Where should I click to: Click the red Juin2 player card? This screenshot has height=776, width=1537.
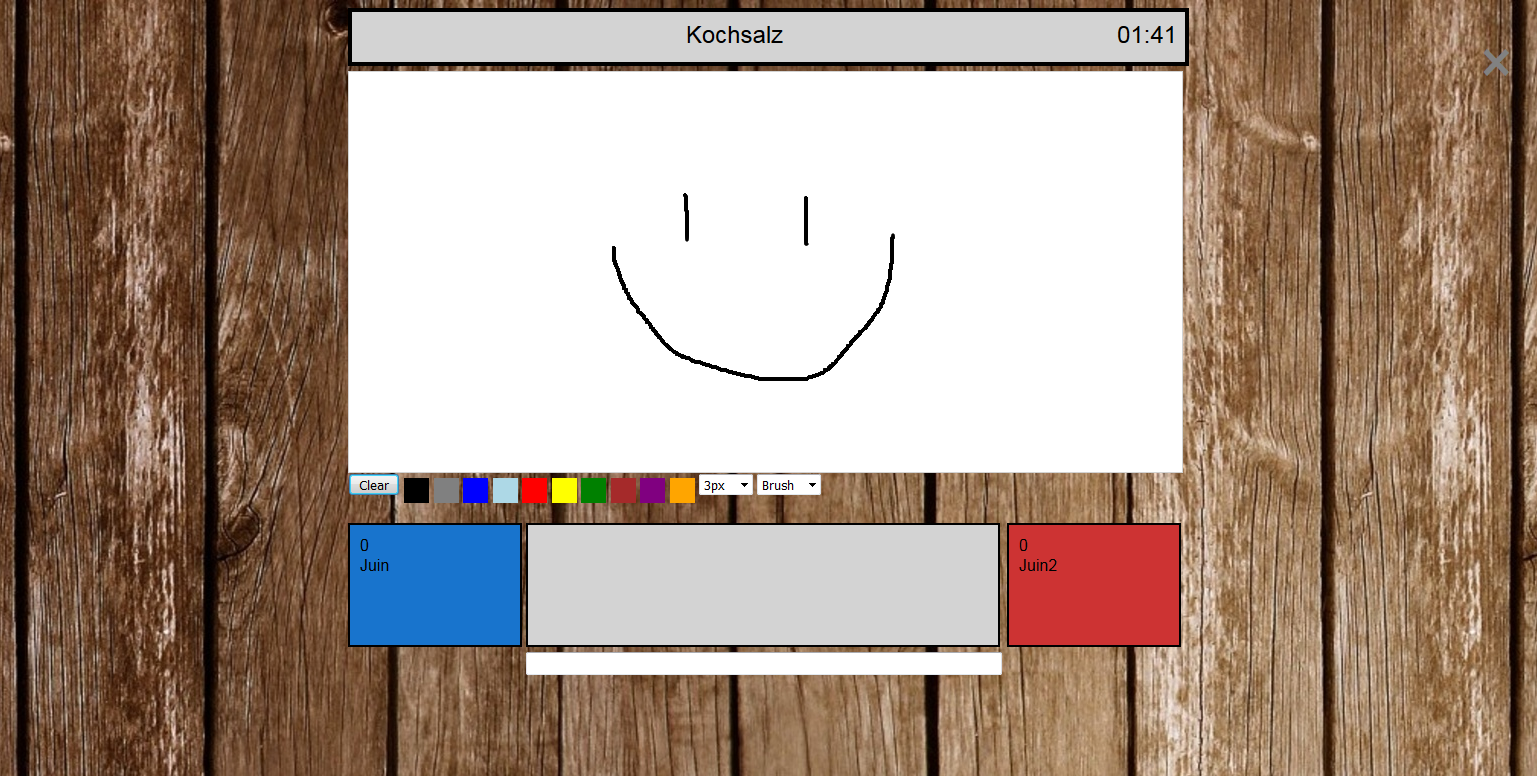coord(1094,585)
